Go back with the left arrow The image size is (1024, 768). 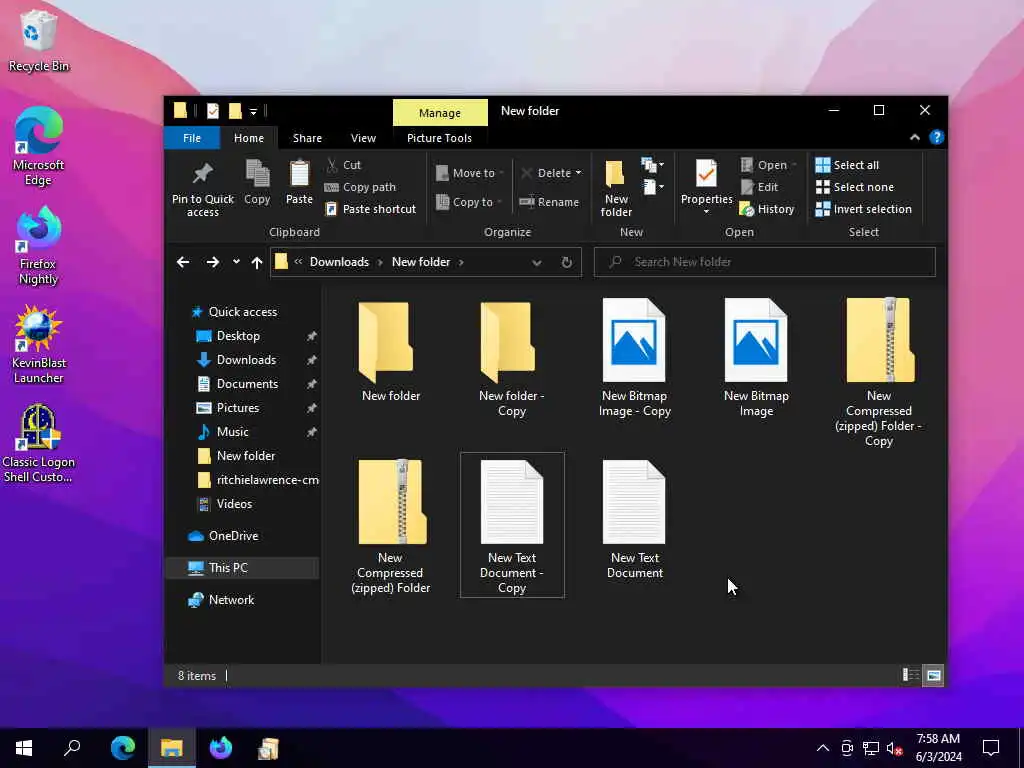pos(183,262)
